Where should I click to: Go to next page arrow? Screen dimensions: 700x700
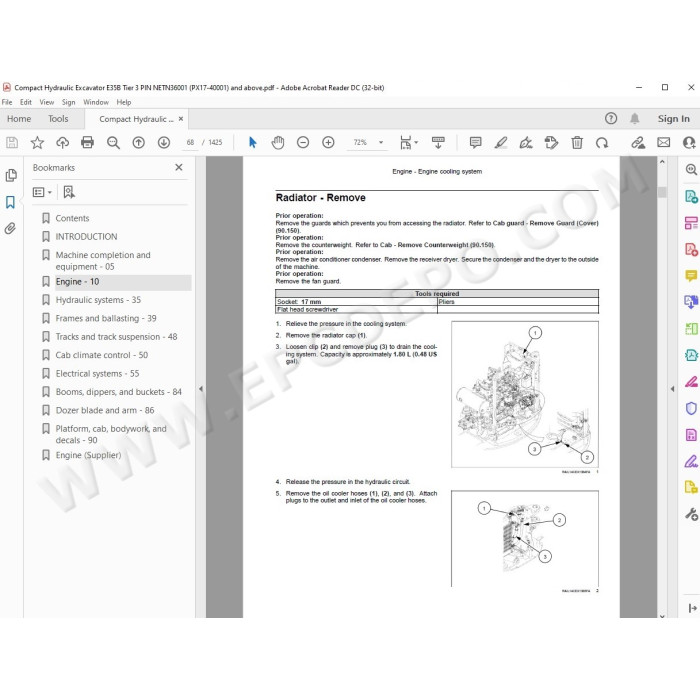(164, 142)
